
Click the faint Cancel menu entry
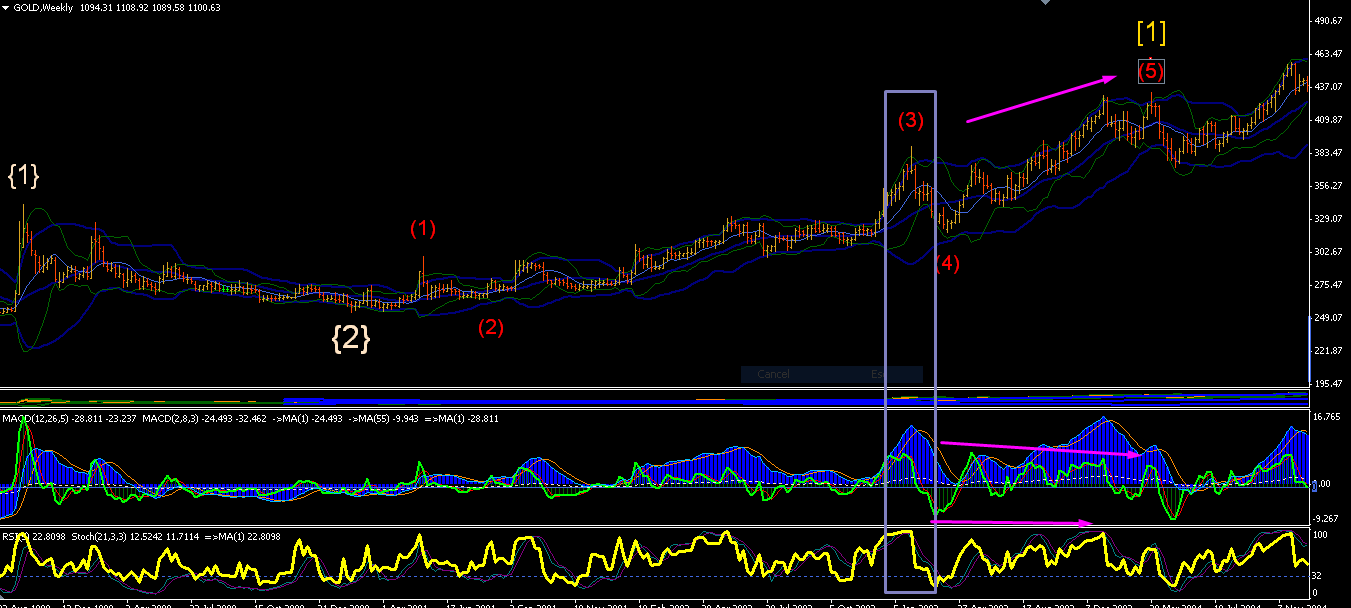click(773, 374)
